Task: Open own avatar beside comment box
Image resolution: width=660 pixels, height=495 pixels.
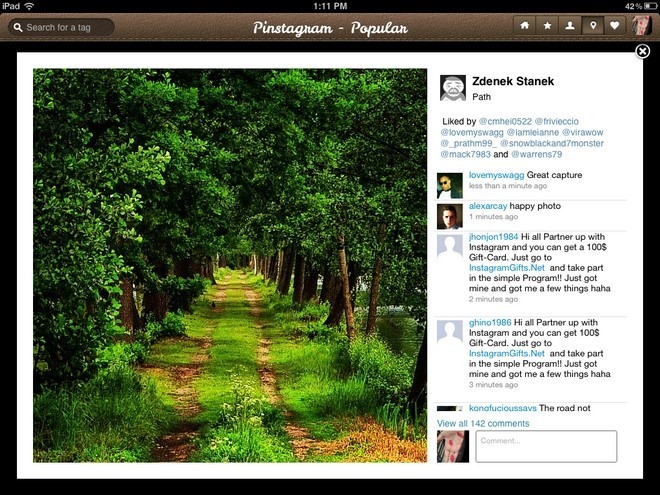Action: [452, 447]
